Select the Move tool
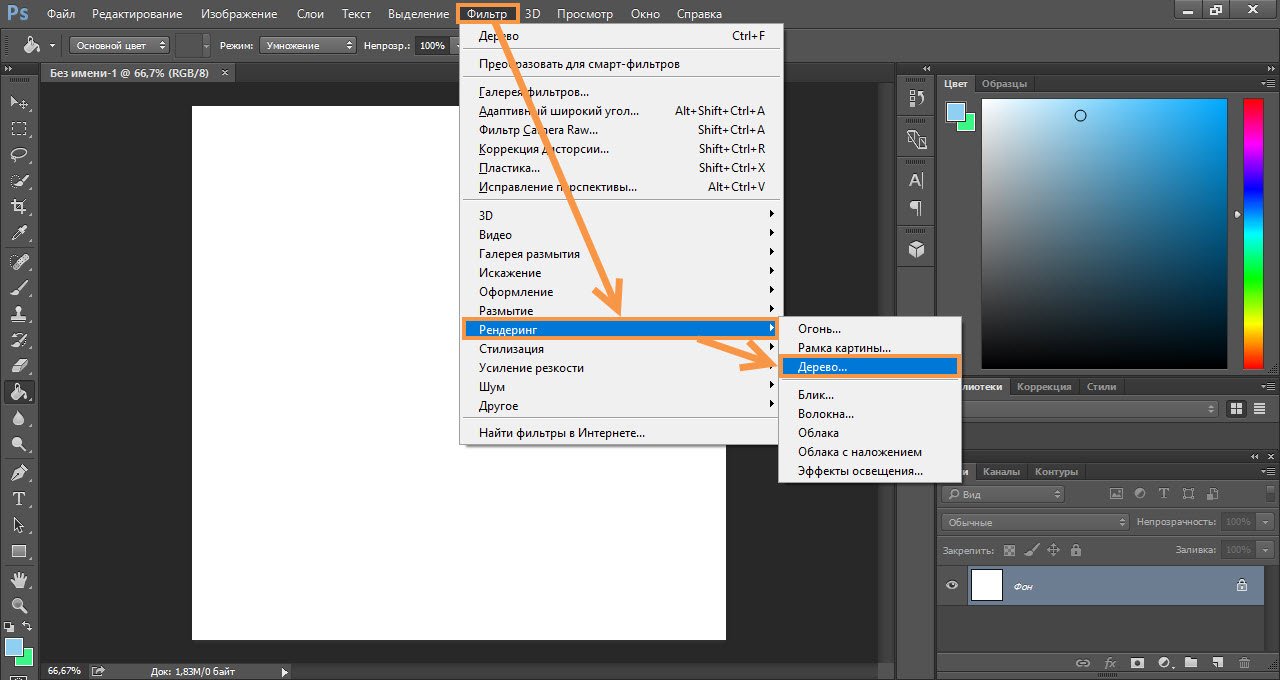The width and height of the screenshot is (1280, 680). [x=19, y=102]
